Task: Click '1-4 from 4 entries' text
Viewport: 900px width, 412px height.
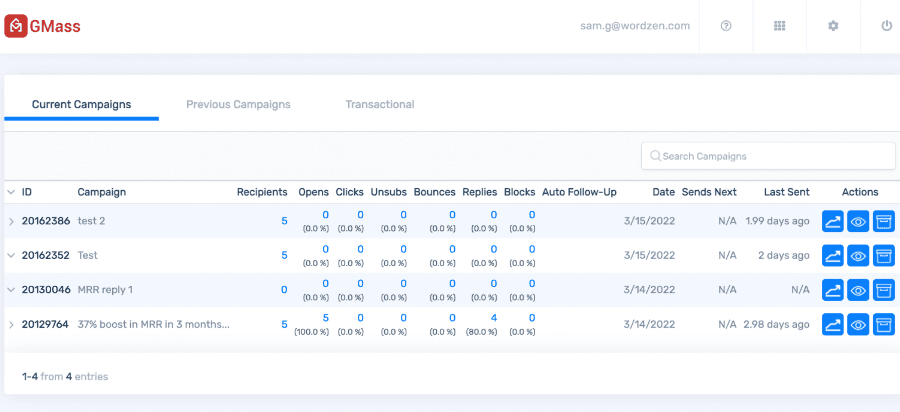Action: (65, 377)
